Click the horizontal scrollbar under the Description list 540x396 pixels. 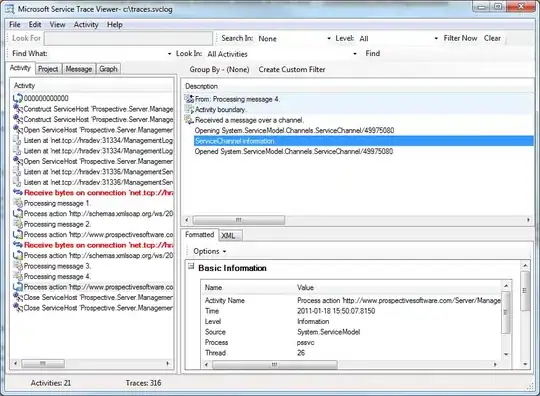[358, 220]
